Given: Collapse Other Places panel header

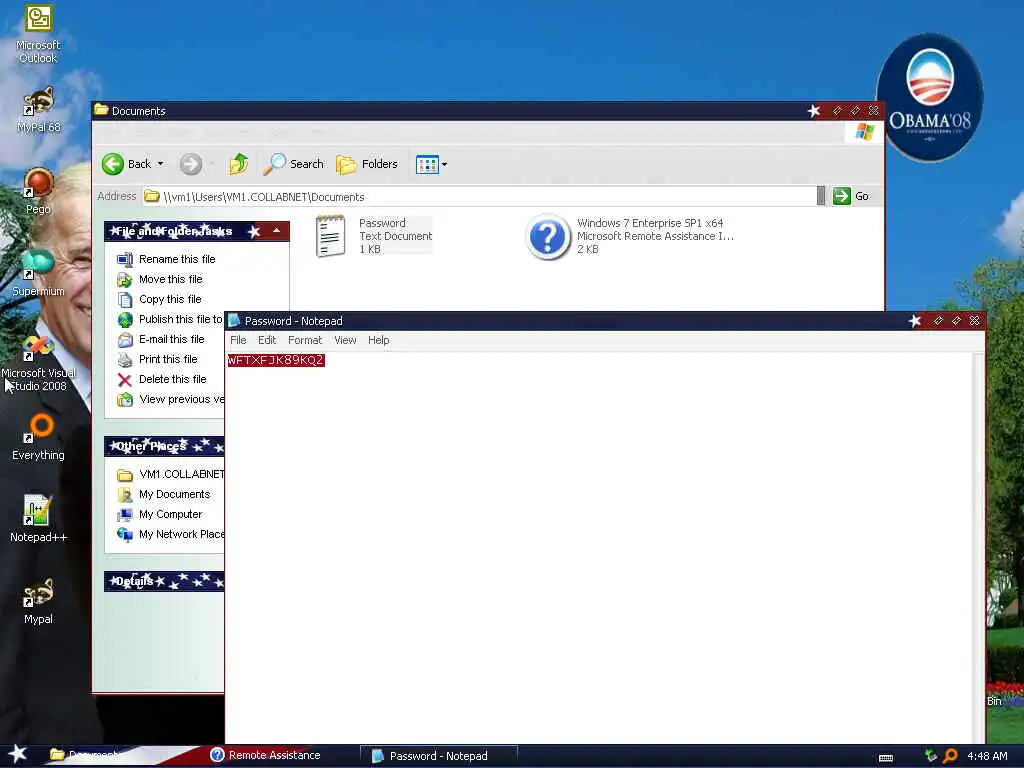Looking at the screenshot, I should click(x=164, y=447).
